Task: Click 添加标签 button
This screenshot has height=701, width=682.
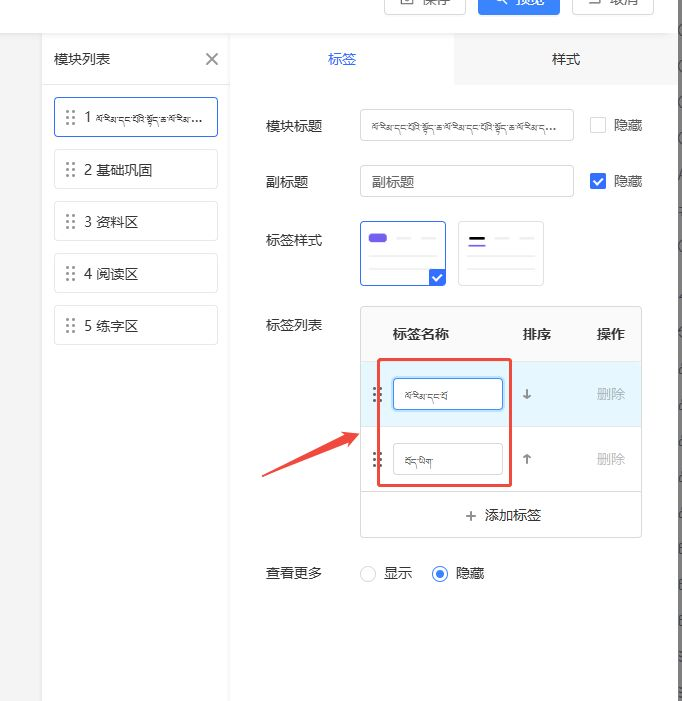Action: 502,516
